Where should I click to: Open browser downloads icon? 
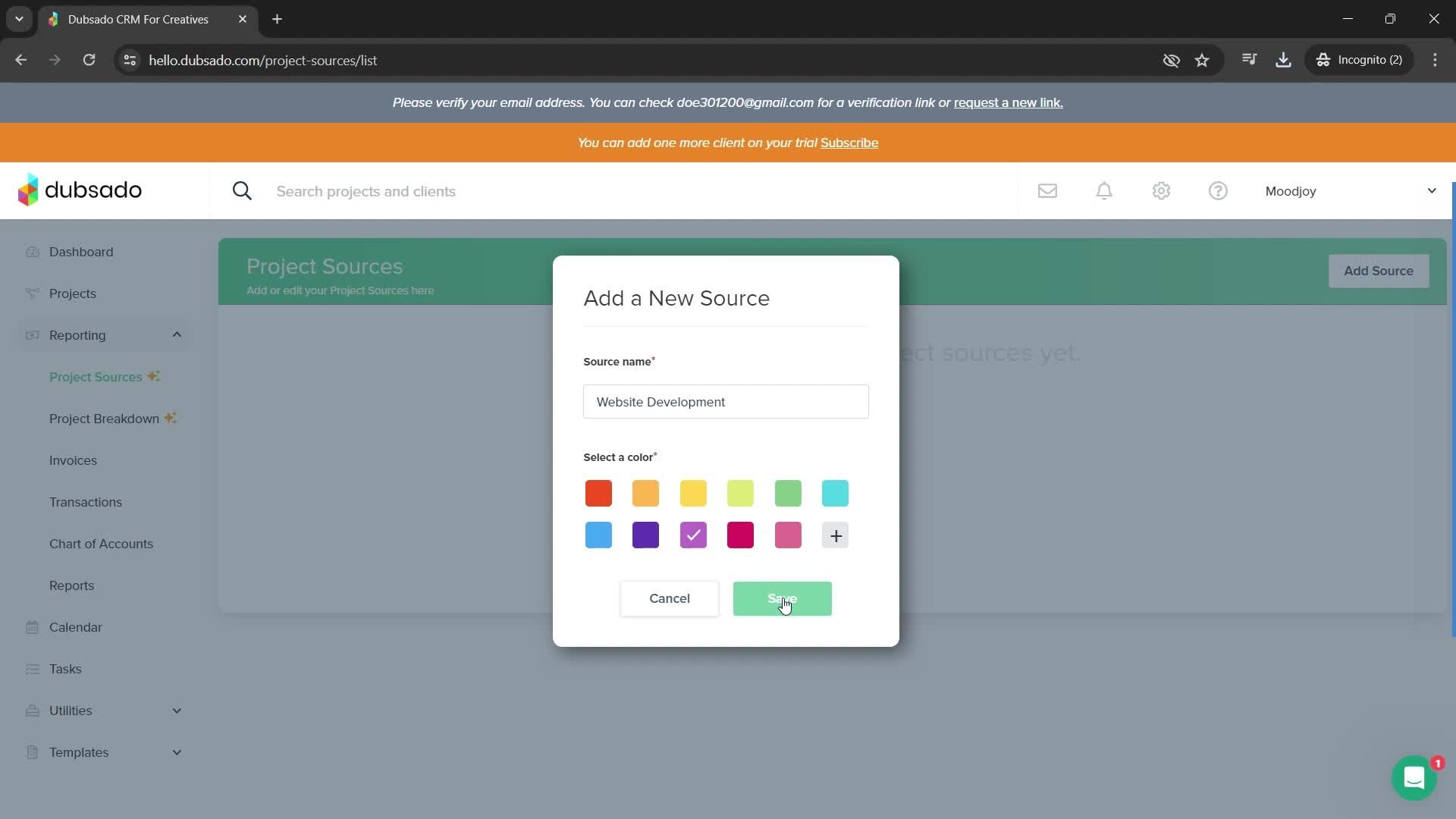(x=1283, y=60)
